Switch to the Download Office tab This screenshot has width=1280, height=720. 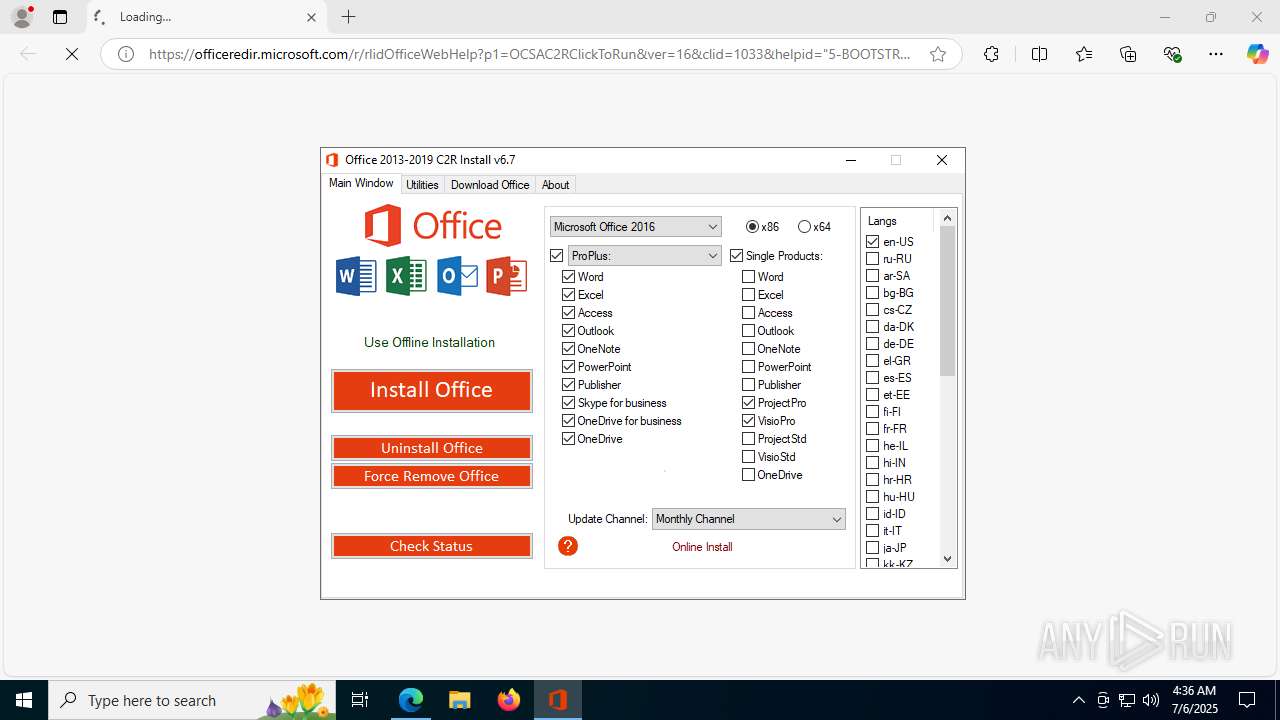[490, 185]
